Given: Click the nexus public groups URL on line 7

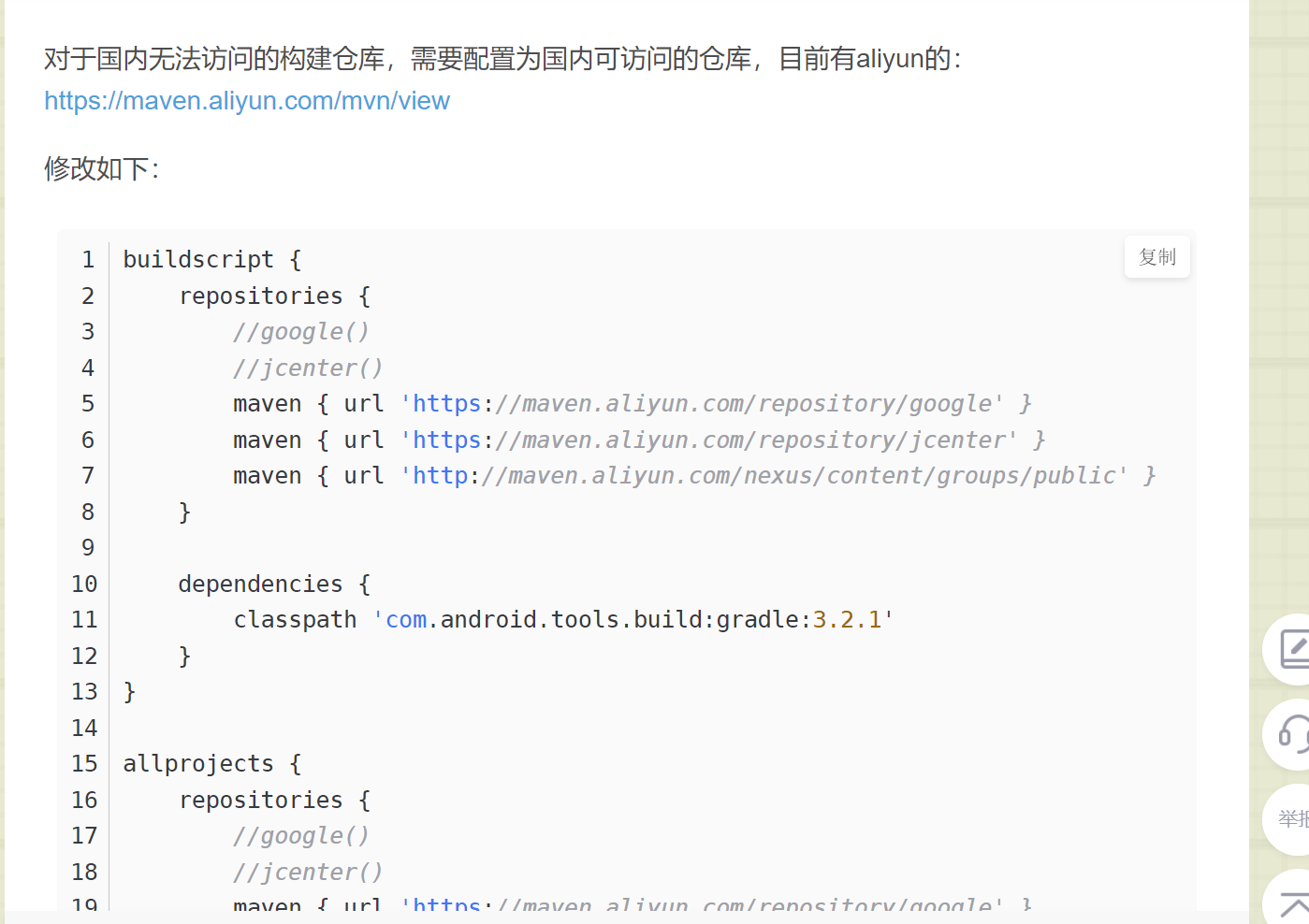Looking at the screenshot, I should [763, 475].
